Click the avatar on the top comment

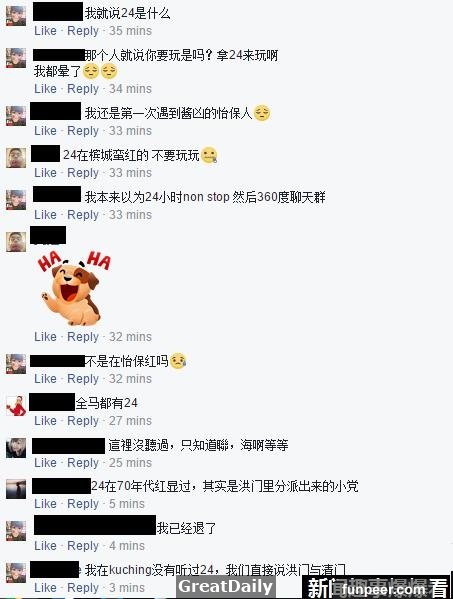point(16,16)
